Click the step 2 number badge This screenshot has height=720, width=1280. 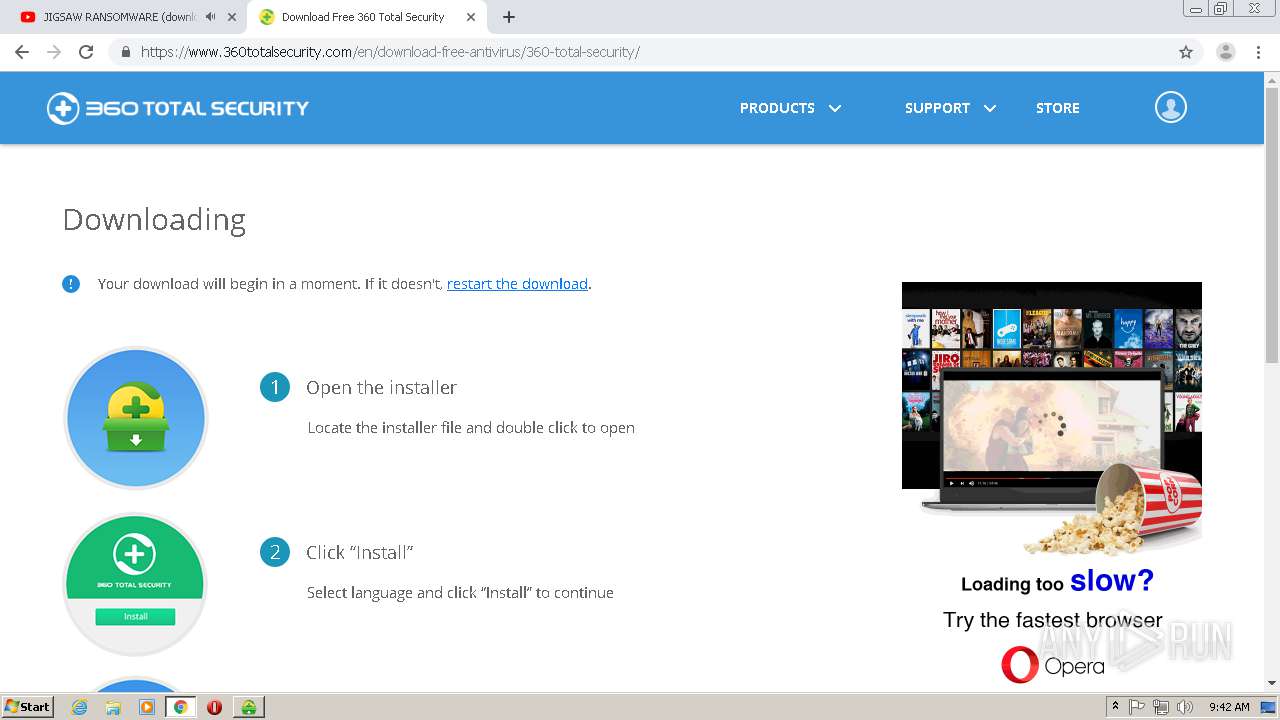coord(275,552)
